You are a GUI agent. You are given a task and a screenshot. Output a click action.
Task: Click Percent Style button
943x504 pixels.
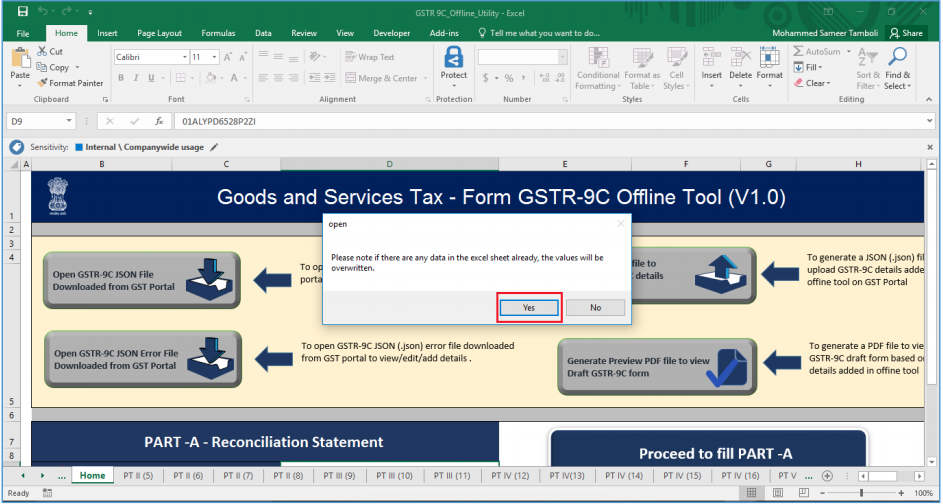pos(509,78)
